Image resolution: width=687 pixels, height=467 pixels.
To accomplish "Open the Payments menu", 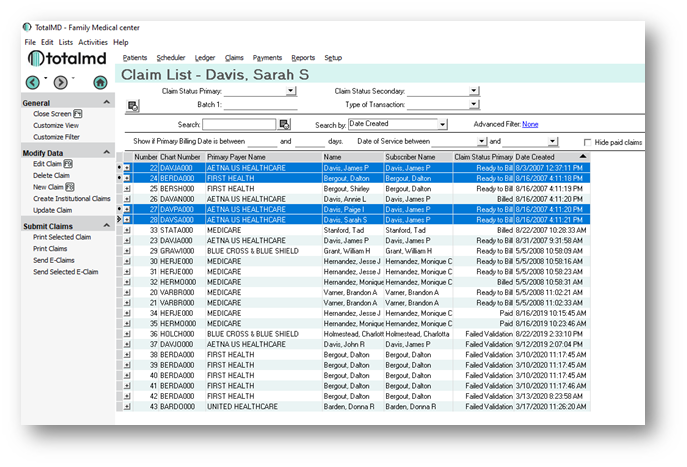I will point(267,58).
